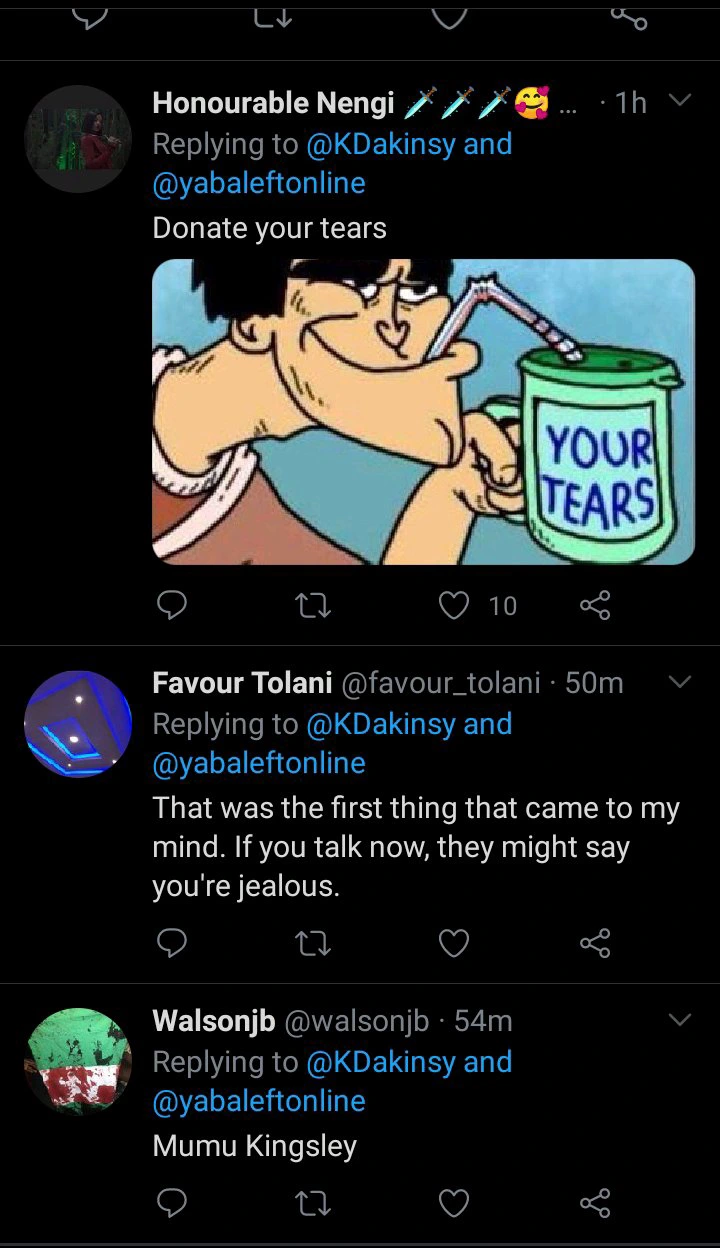720x1248 pixels.
Task: Reply to Favour Tolani's tweet
Action: 173,943
